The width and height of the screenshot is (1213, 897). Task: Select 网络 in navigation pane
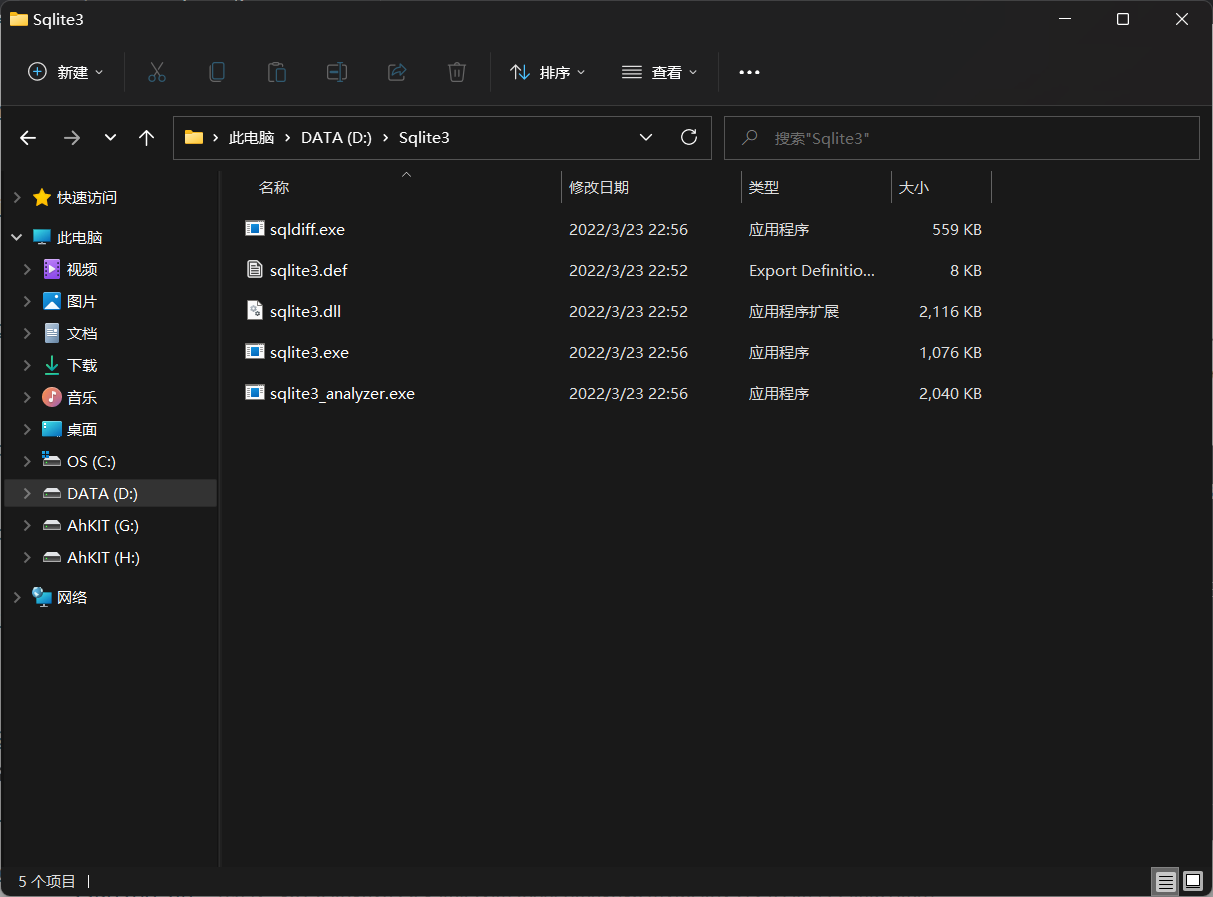coord(72,598)
